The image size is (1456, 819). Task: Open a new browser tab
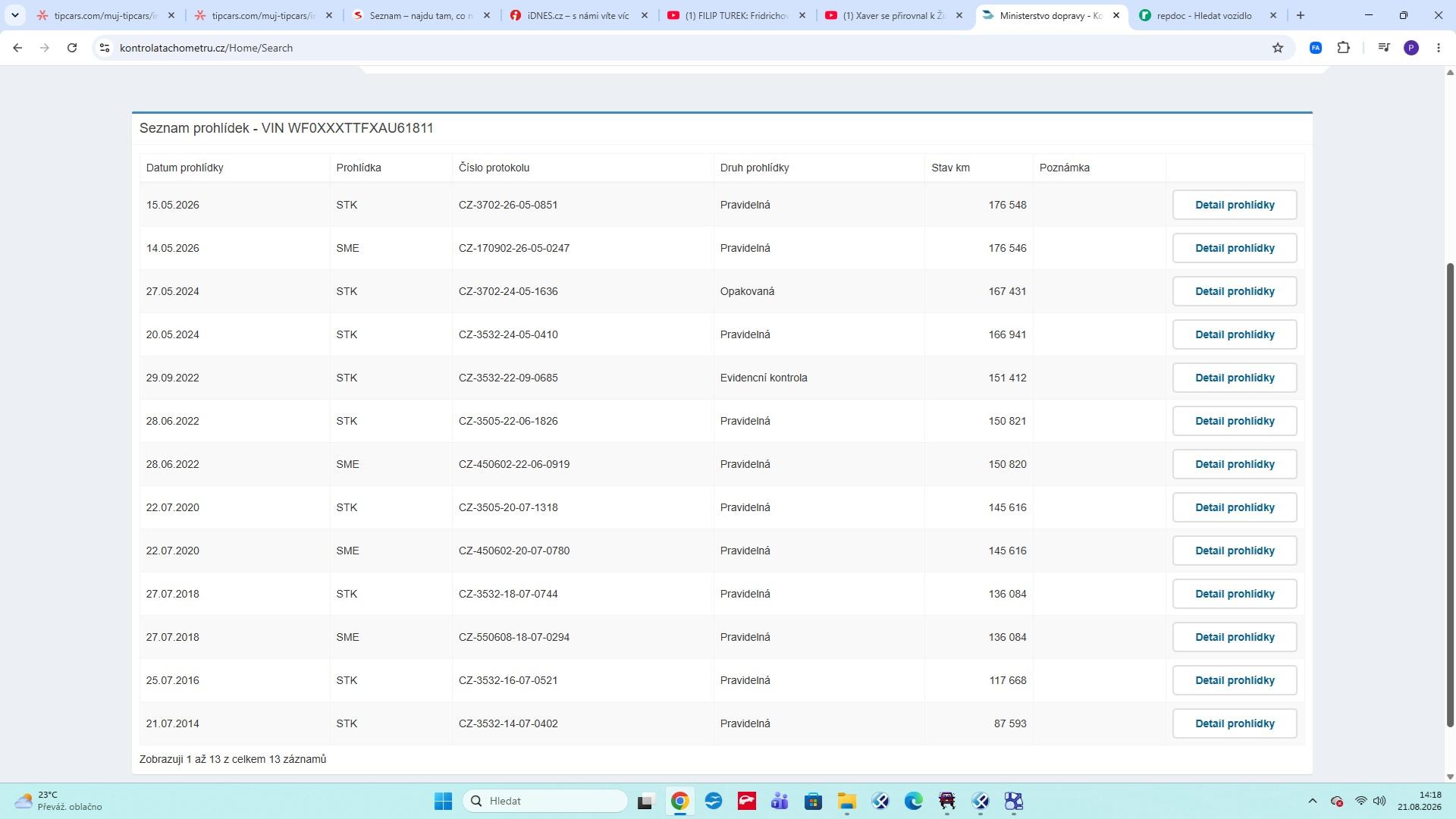click(x=1301, y=15)
